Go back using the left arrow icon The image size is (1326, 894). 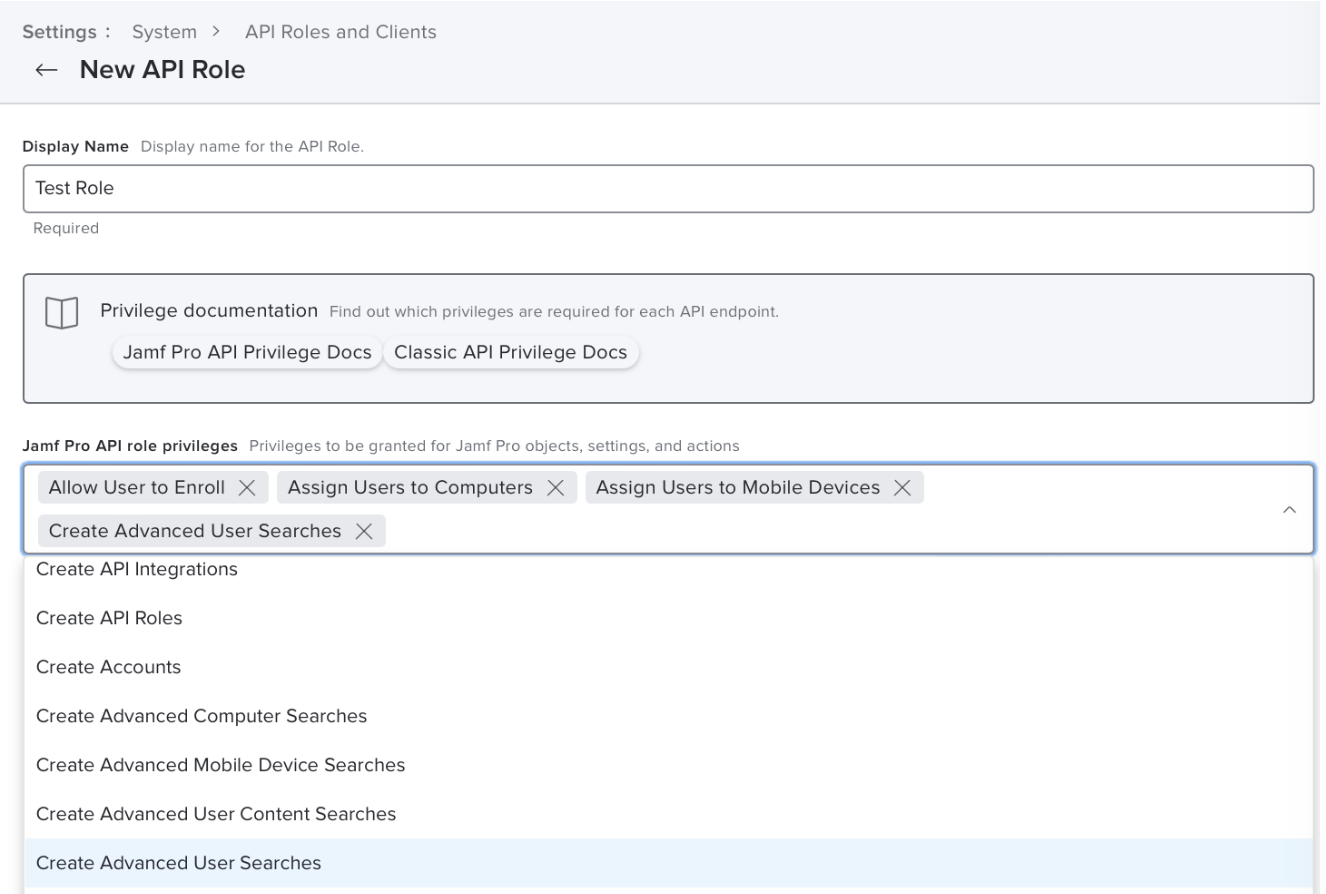(x=47, y=70)
